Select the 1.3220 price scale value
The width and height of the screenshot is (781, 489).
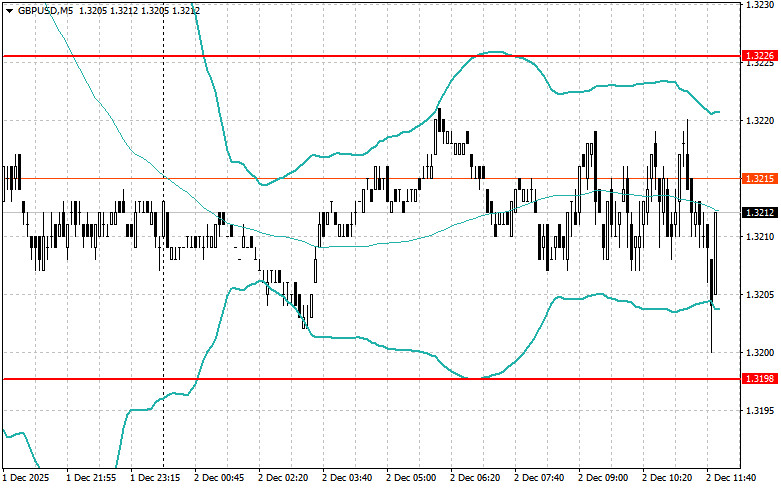click(x=760, y=121)
